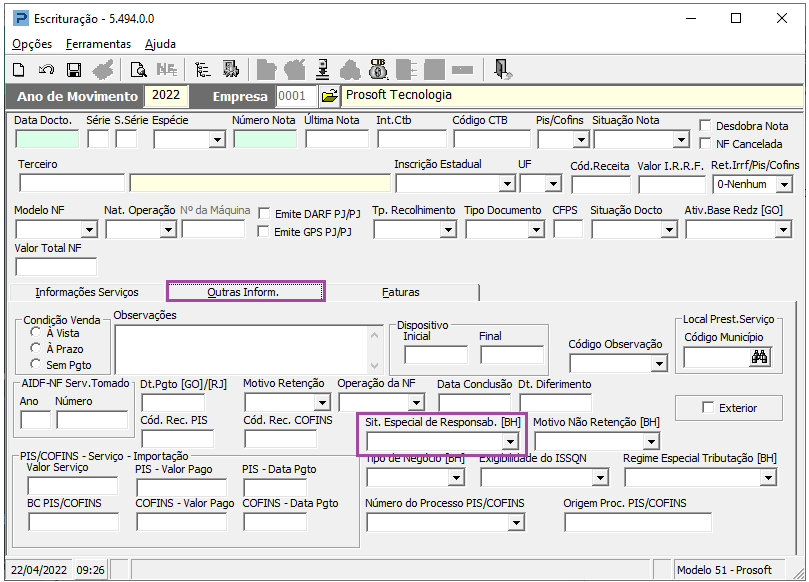Screen dimensions: 809x582
Task: Open Exigibilidade do ISSQN dropdown
Action: click(600, 478)
